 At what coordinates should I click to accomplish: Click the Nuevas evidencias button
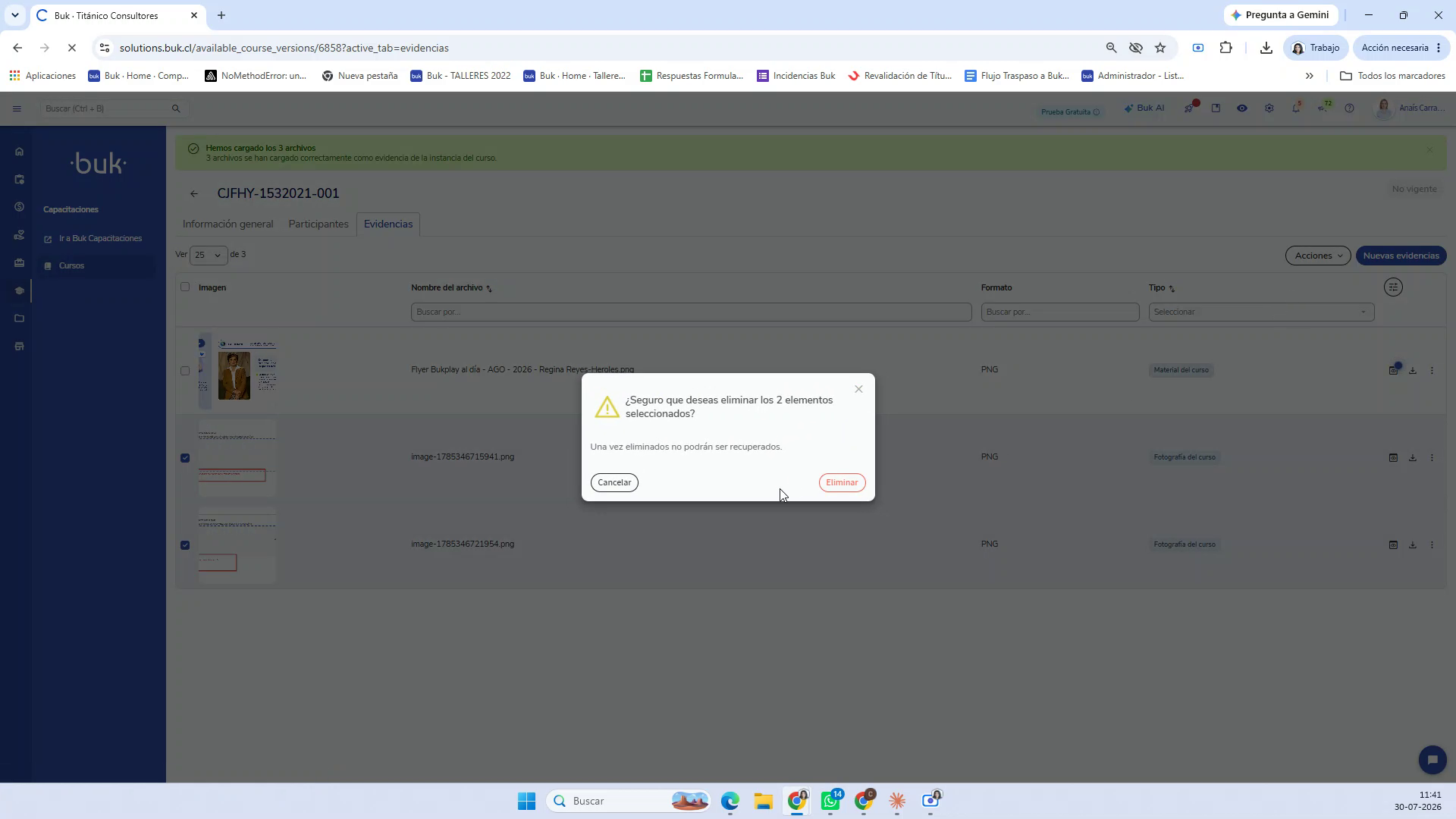[1401, 256]
